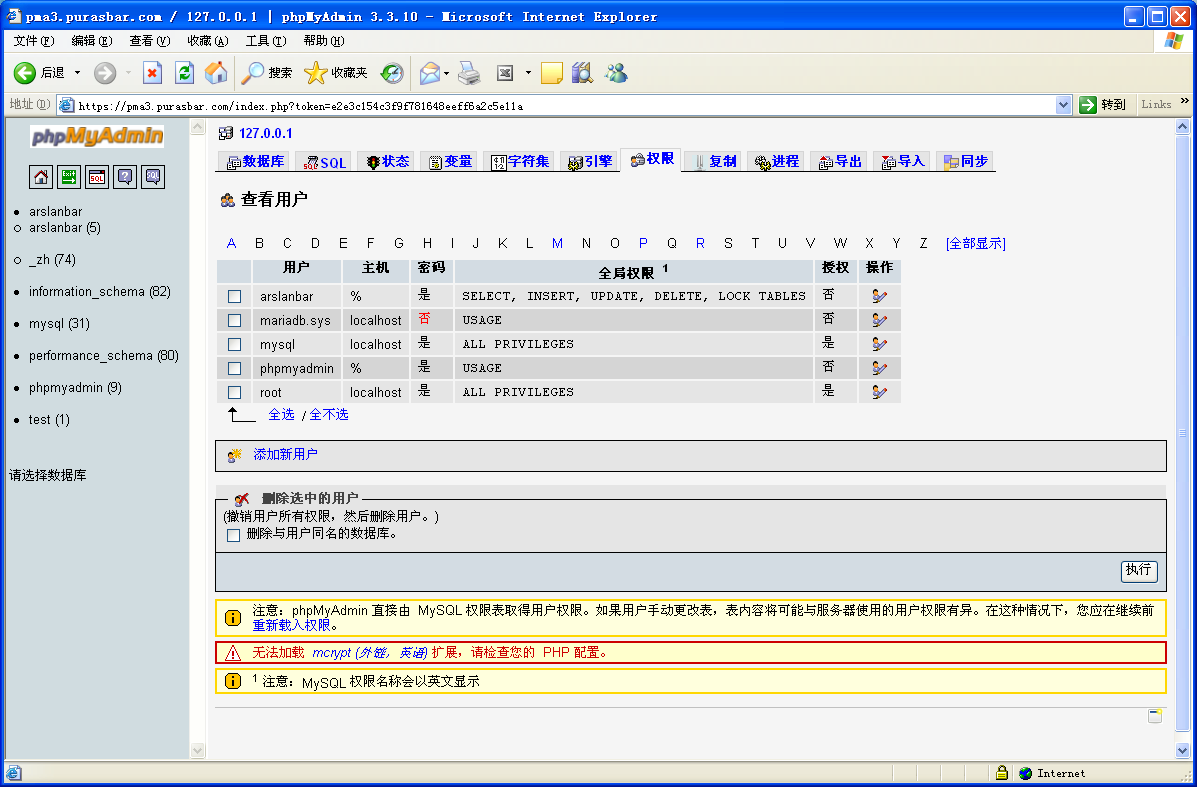Open the 文件 menu
Viewport: 1197px width, 787px height.
click(34, 40)
